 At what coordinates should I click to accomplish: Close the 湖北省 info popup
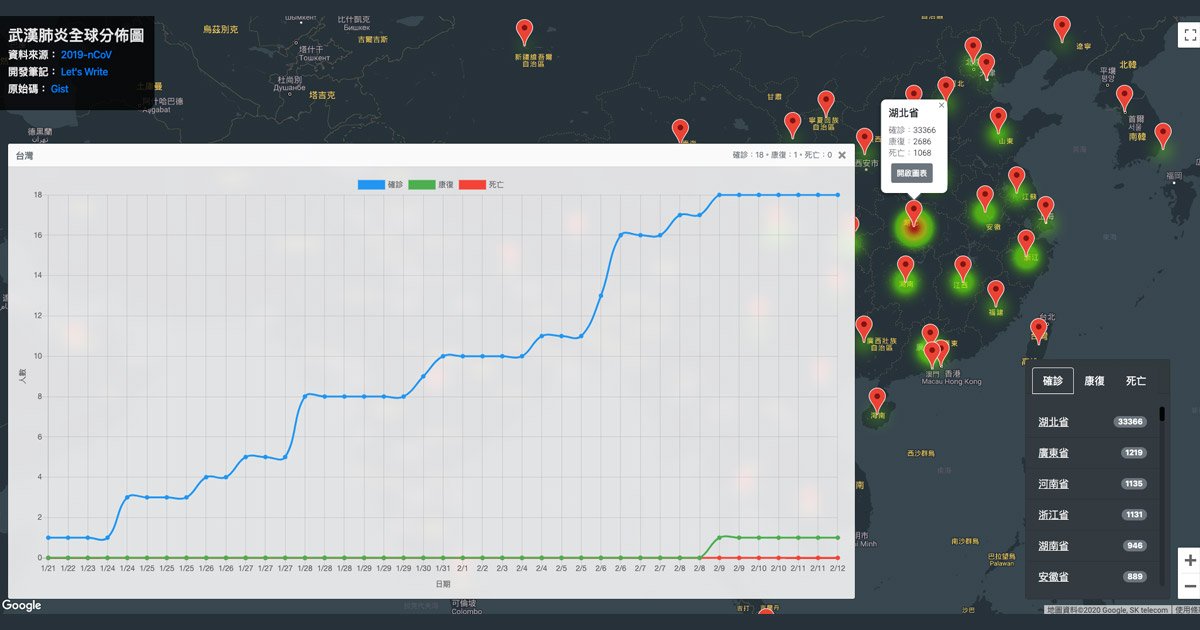942,104
